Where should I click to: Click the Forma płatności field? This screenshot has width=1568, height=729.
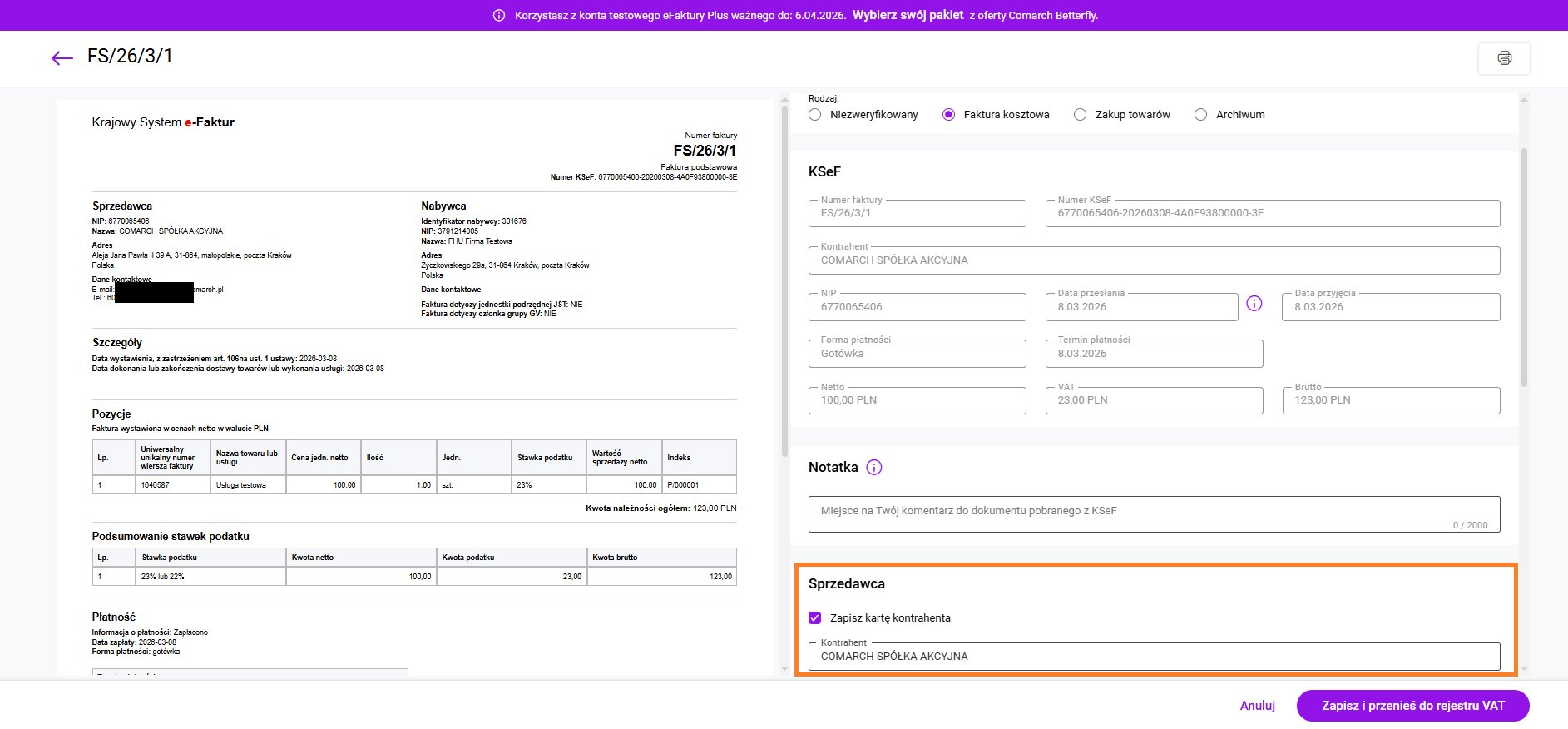[917, 354]
